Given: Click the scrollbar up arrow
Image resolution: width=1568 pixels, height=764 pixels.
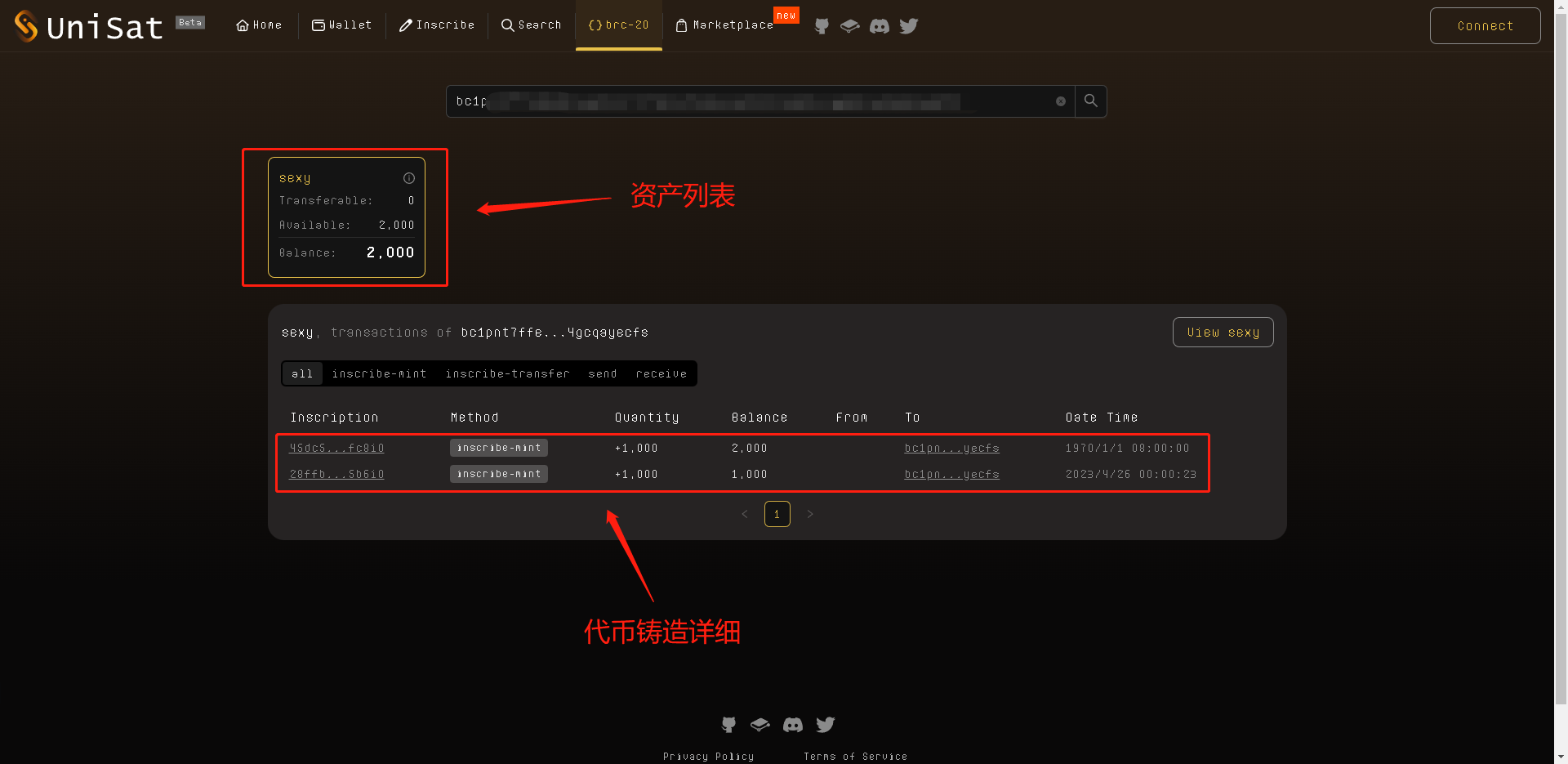Looking at the screenshot, I should pyautogui.click(x=1561, y=6).
